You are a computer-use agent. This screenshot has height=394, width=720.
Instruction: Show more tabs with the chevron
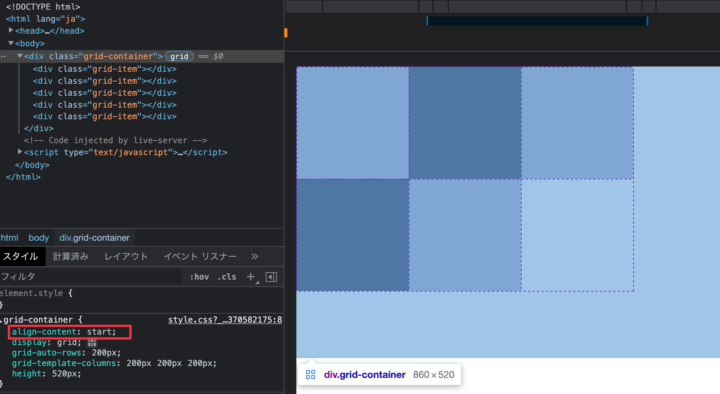point(254,256)
